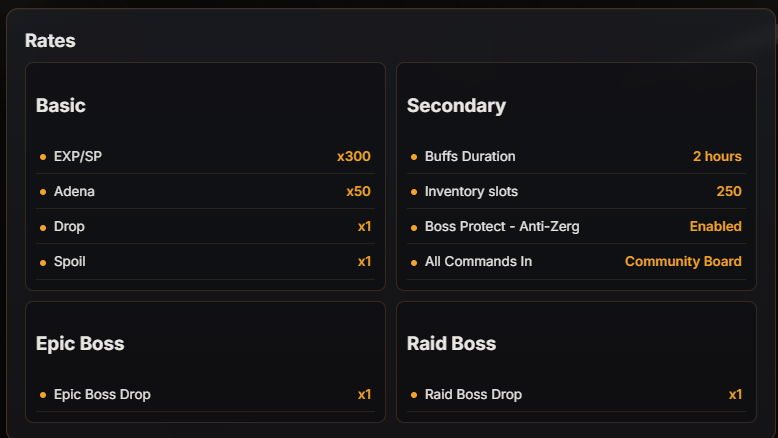Click the Secondary panel heading

pos(456,106)
